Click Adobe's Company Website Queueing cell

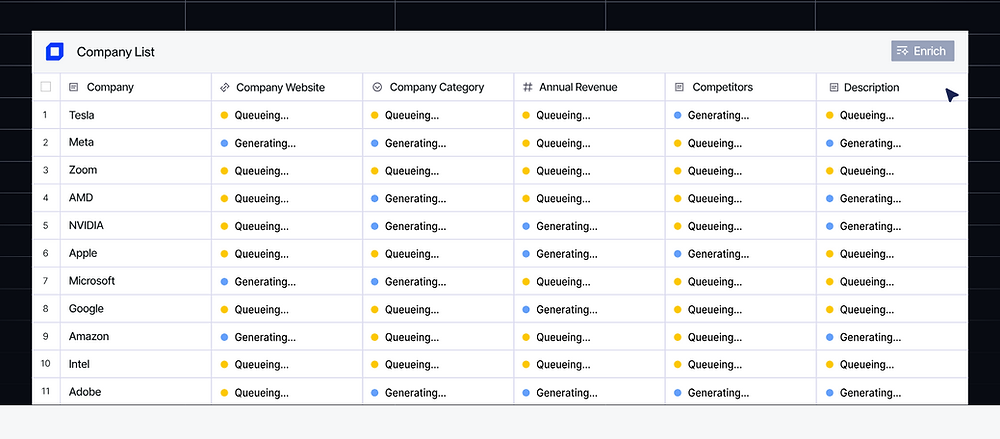[287, 391]
